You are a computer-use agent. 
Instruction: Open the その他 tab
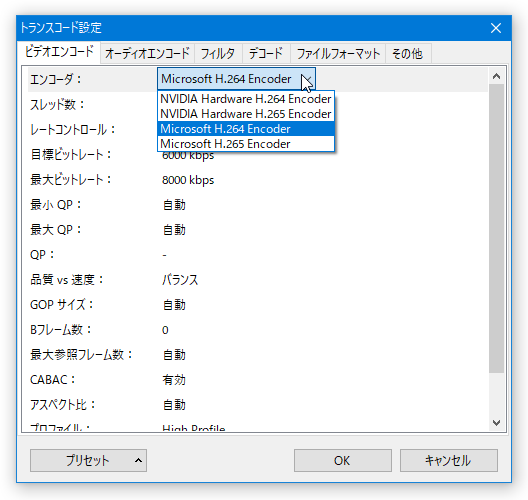[x=408, y=54]
